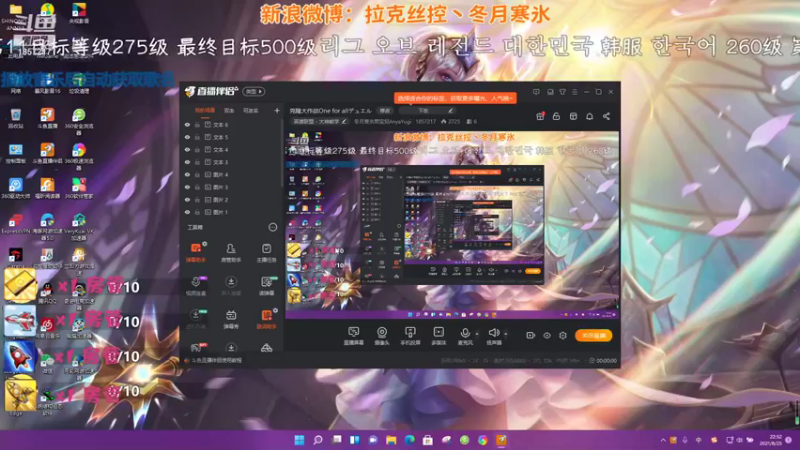This screenshot has height=450, width=800.
Task: Hide the 文本 5 layer with its eye
Action: coord(187,137)
